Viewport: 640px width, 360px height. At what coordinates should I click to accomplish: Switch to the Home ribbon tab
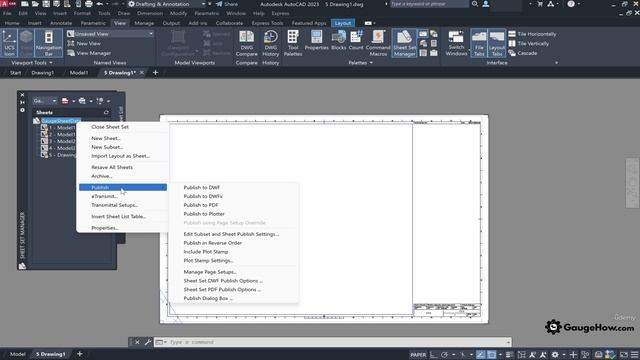coord(12,23)
